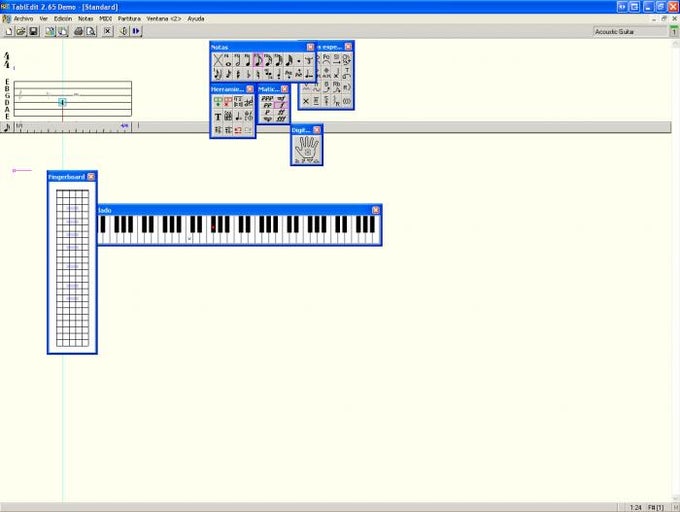Open the Partitura menu
The width and height of the screenshot is (680, 512).
tap(129, 19)
